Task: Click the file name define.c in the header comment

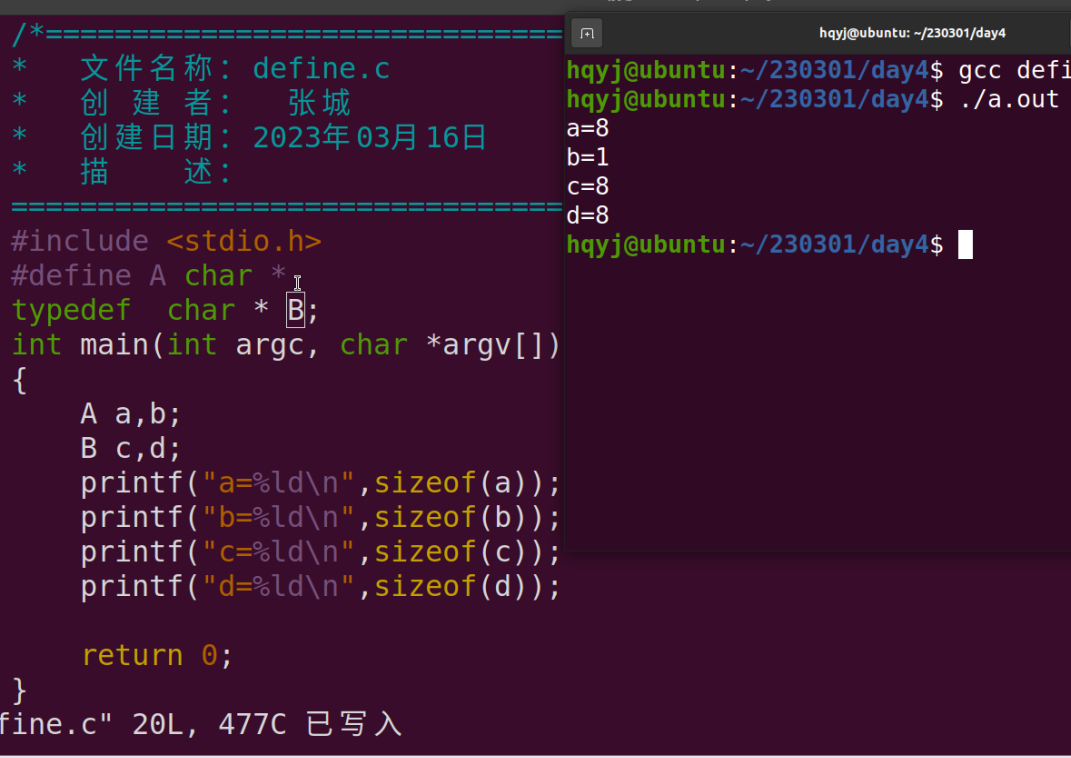Action: (320, 68)
